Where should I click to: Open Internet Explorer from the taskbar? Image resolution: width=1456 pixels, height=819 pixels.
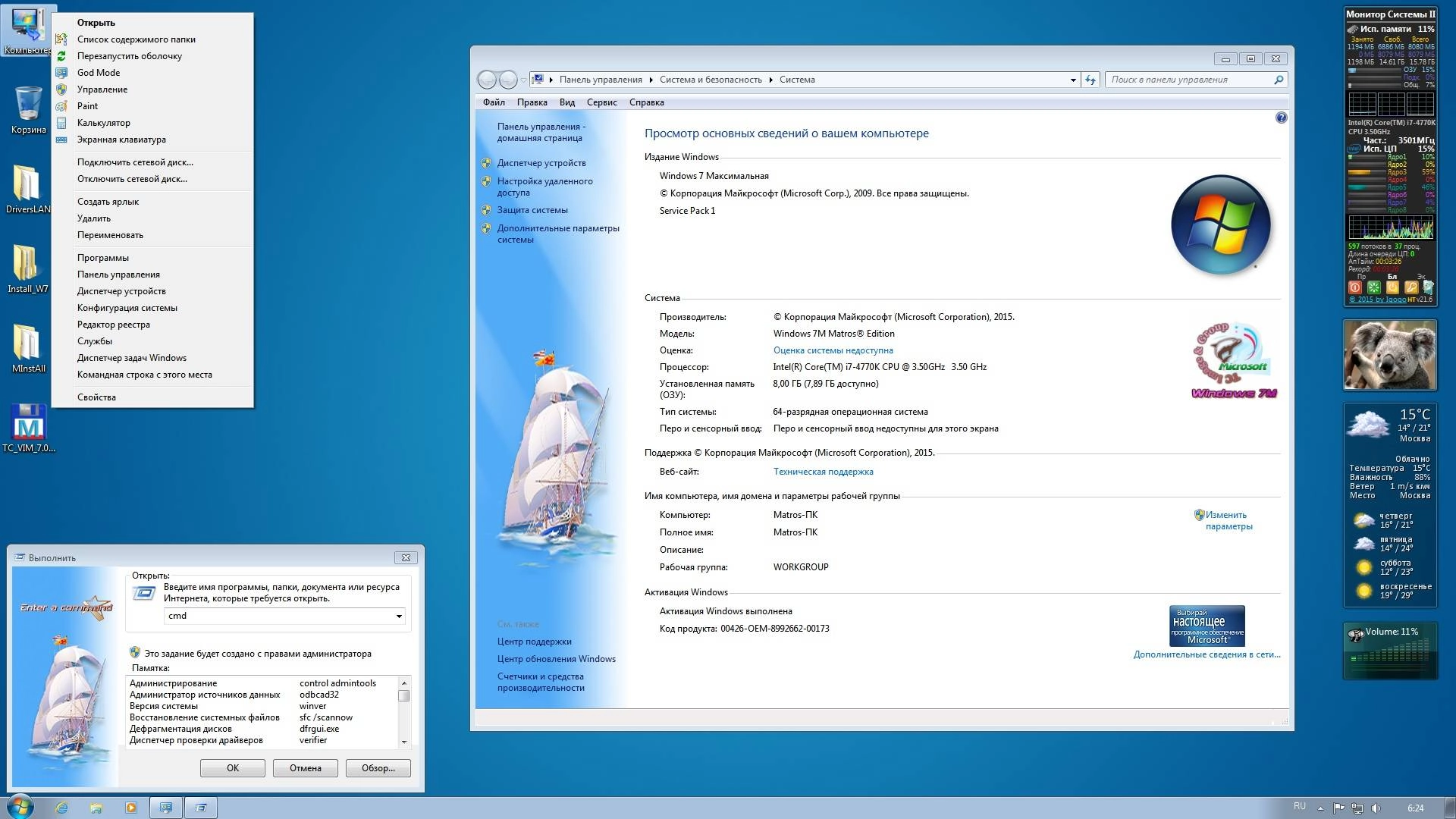61,808
